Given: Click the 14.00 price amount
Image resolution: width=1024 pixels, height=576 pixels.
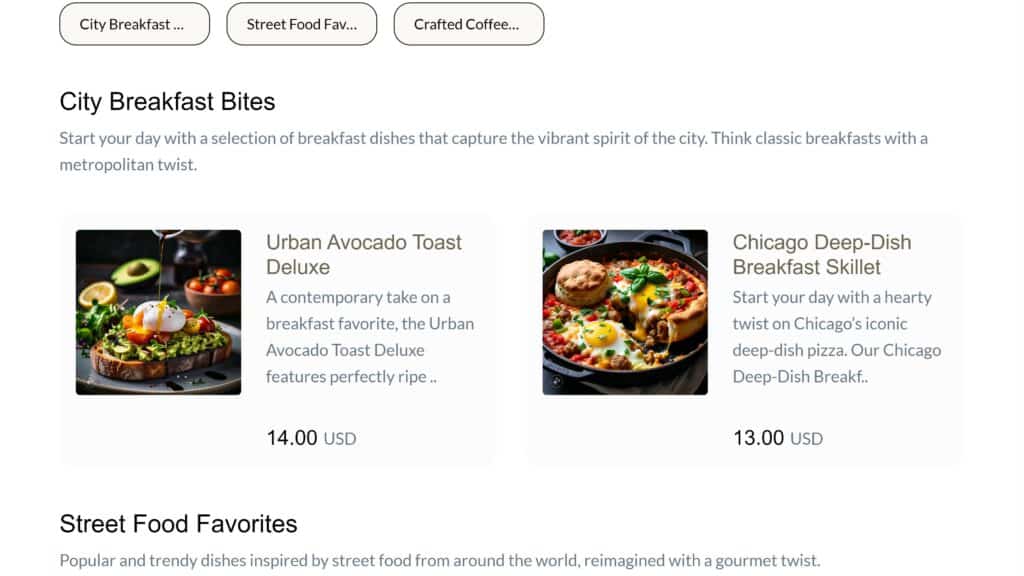Looking at the screenshot, I should 291,438.
